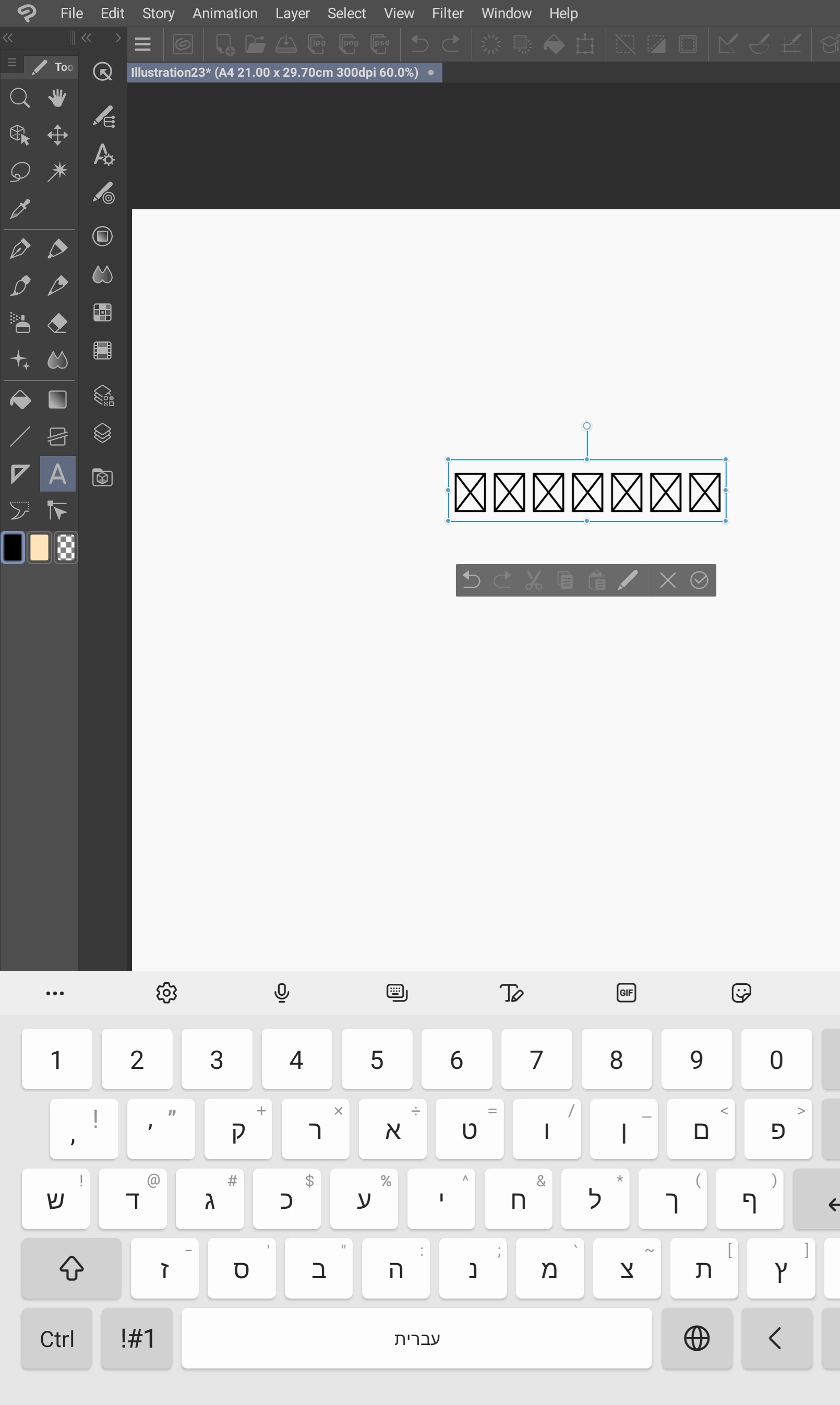The image size is (840, 1405).
Task: Open the Sub Tool palette icon
Action: (x=104, y=116)
